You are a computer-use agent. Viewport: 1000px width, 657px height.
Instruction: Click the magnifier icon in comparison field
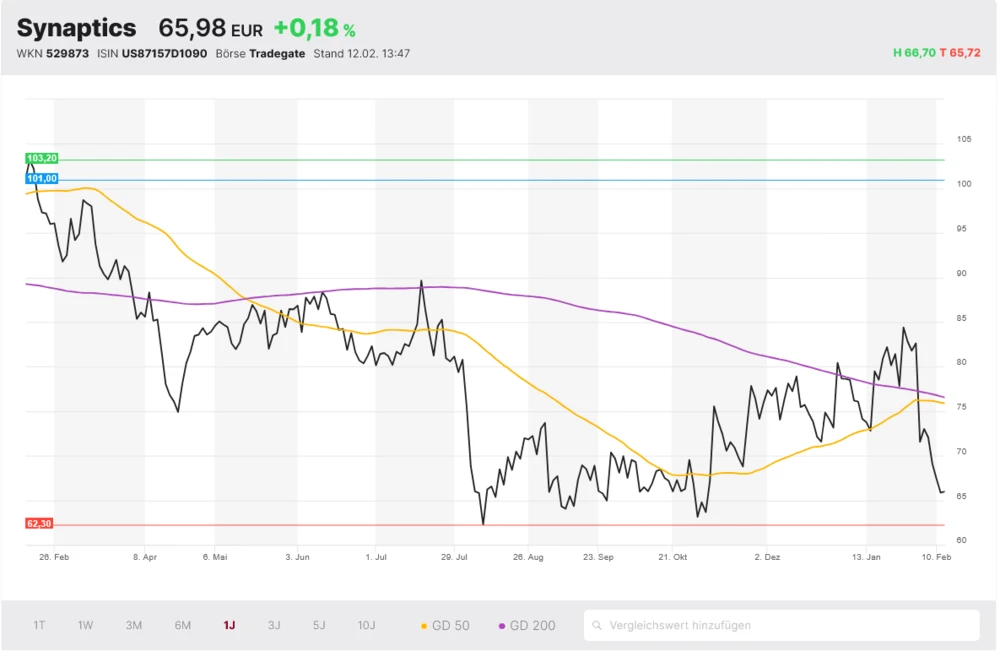coord(598,626)
